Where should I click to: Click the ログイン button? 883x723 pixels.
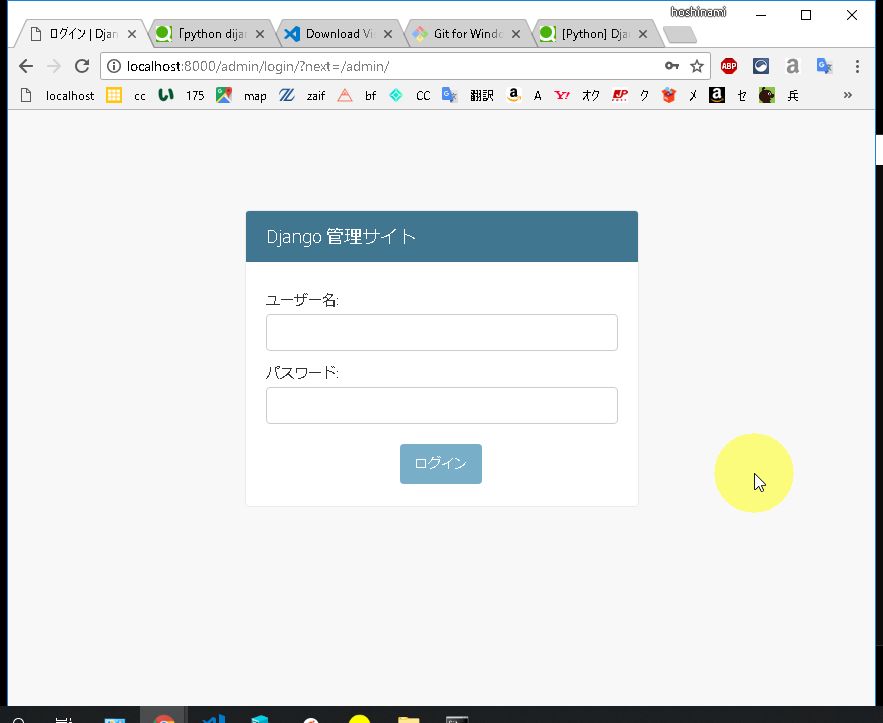[x=440, y=464]
